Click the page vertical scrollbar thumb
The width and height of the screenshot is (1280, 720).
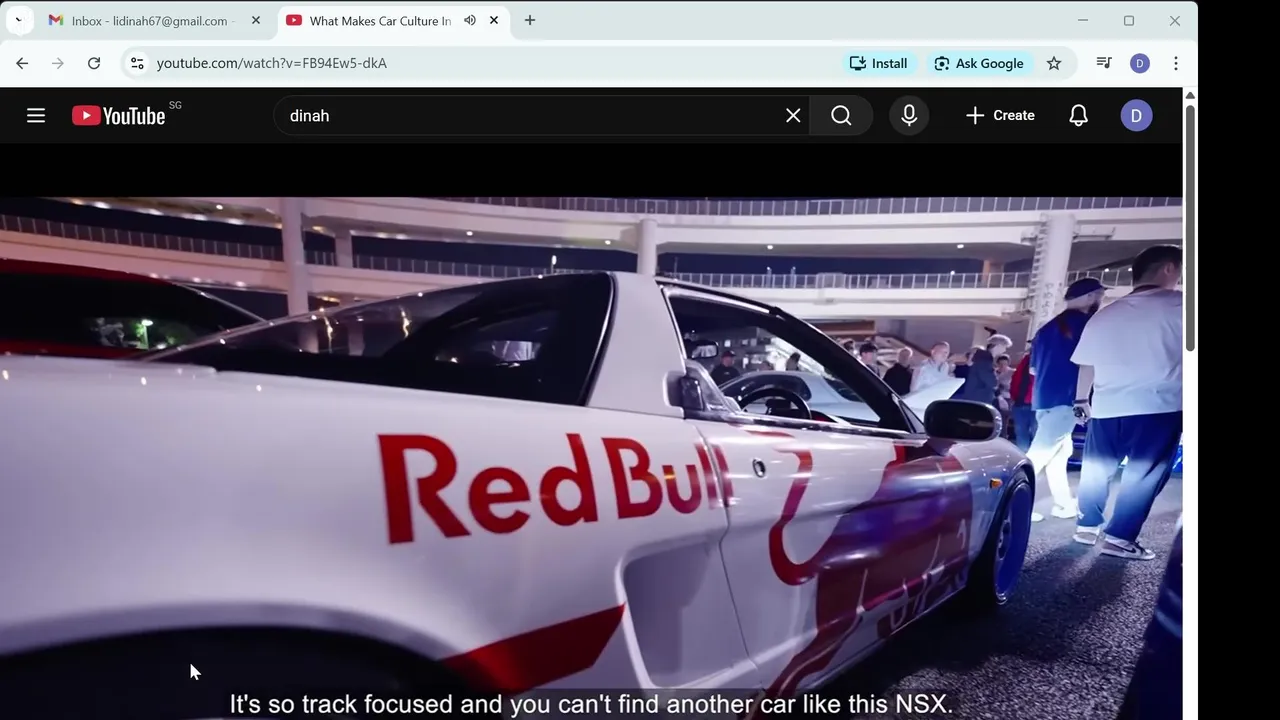[x=1190, y=227]
